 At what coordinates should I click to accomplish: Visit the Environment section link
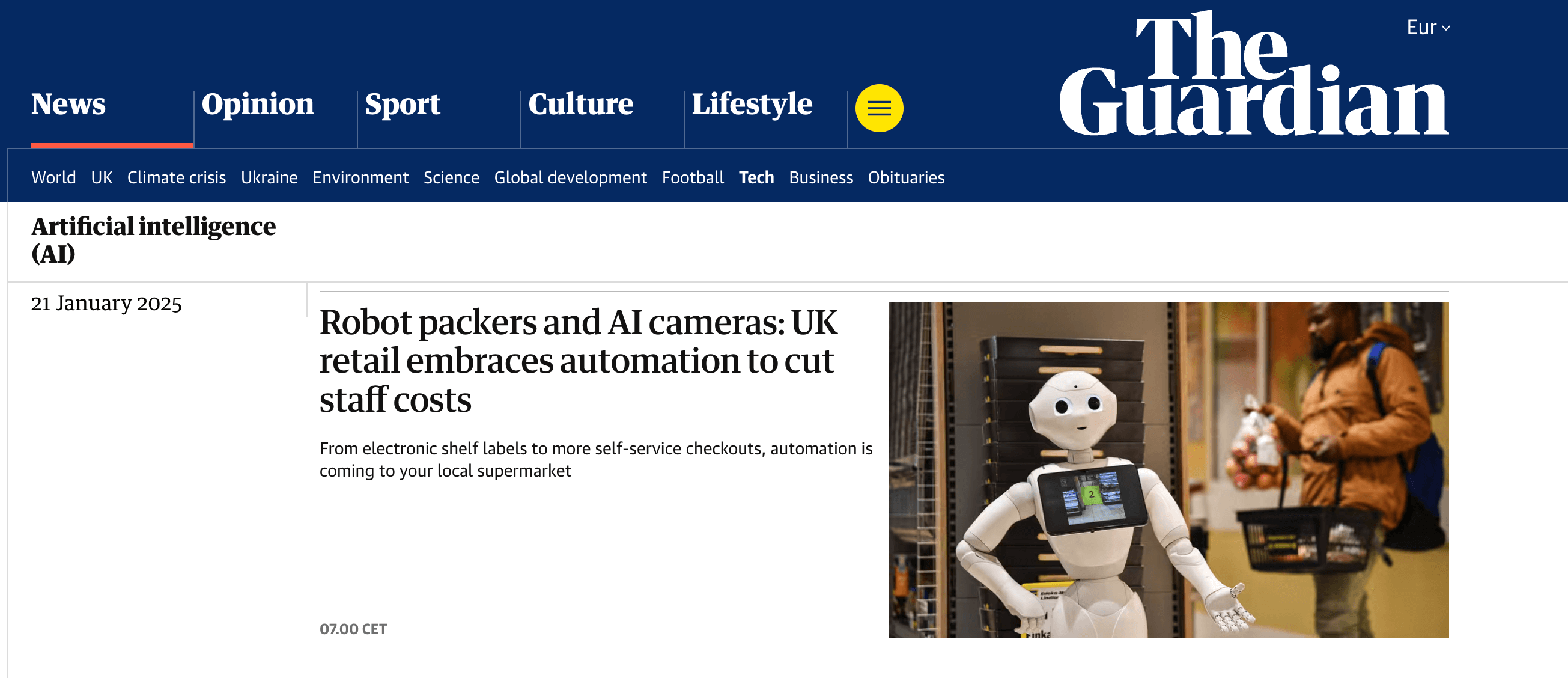360,177
